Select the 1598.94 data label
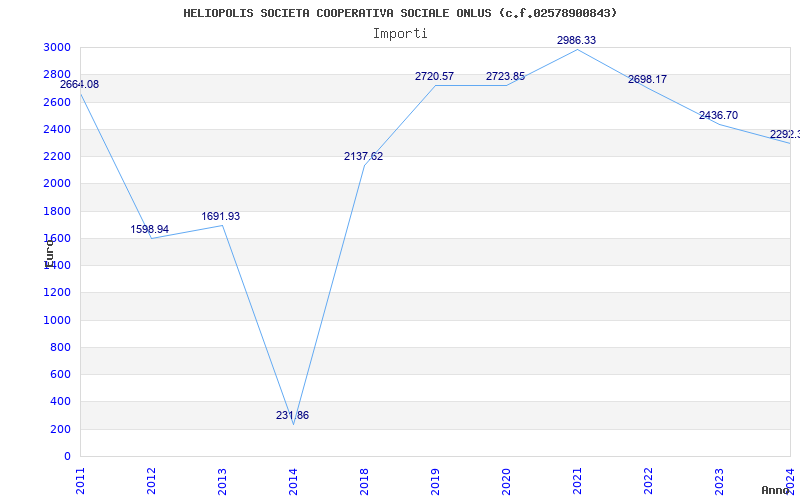This screenshot has width=800, height=500. [x=149, y=230]
